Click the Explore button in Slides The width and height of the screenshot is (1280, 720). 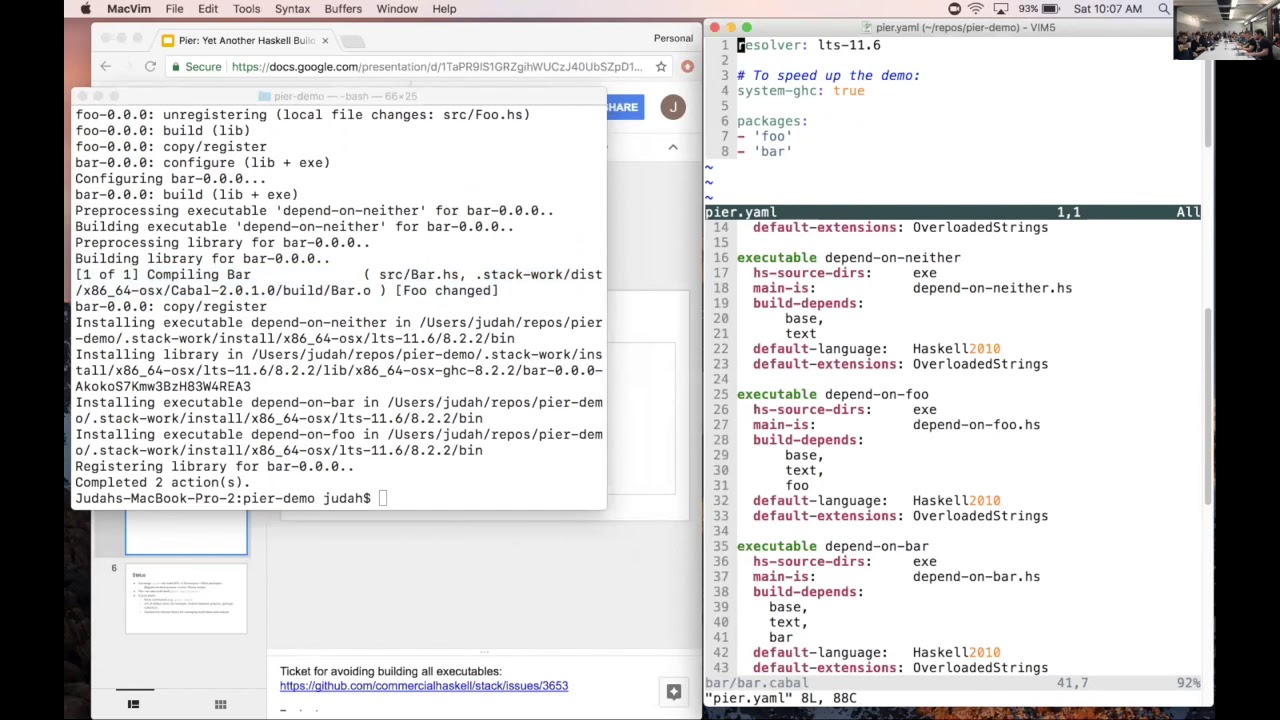click(674, 692)
